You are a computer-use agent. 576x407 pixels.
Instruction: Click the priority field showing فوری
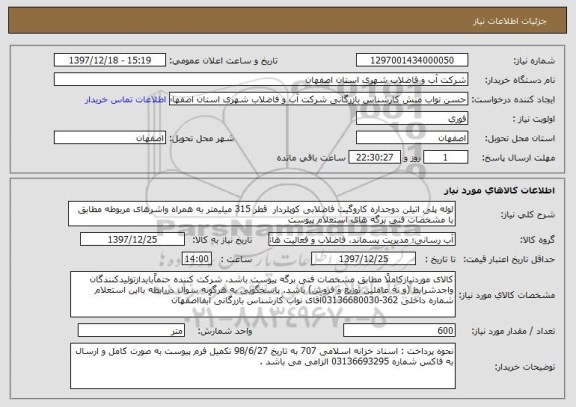[x=412, y=119]
